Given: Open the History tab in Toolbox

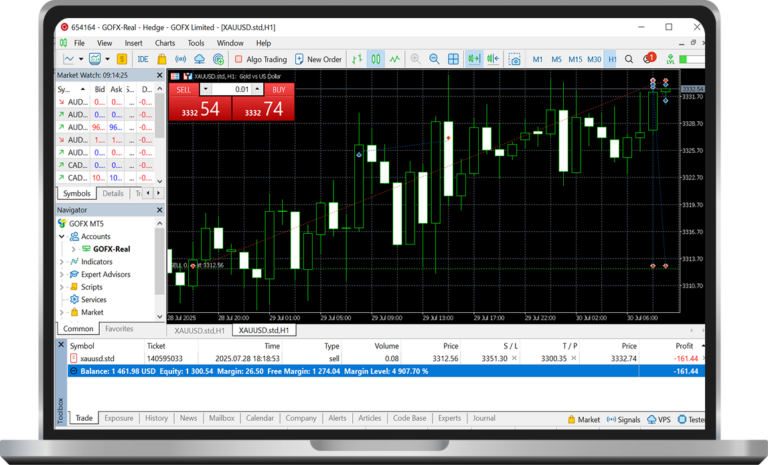Looking at the screenshot, I should [156, 418].
